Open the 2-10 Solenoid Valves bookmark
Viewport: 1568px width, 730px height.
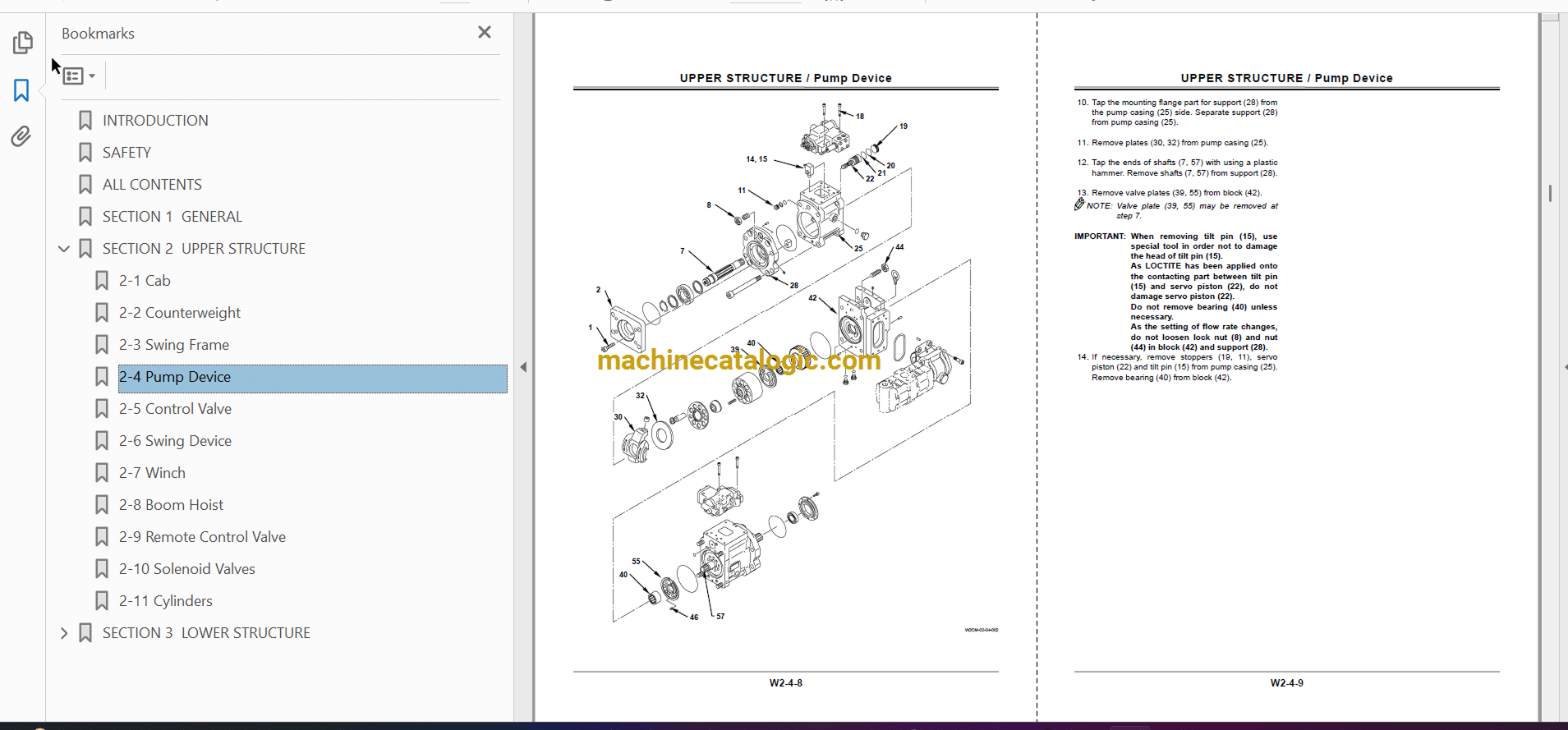[x=187, y=569]
